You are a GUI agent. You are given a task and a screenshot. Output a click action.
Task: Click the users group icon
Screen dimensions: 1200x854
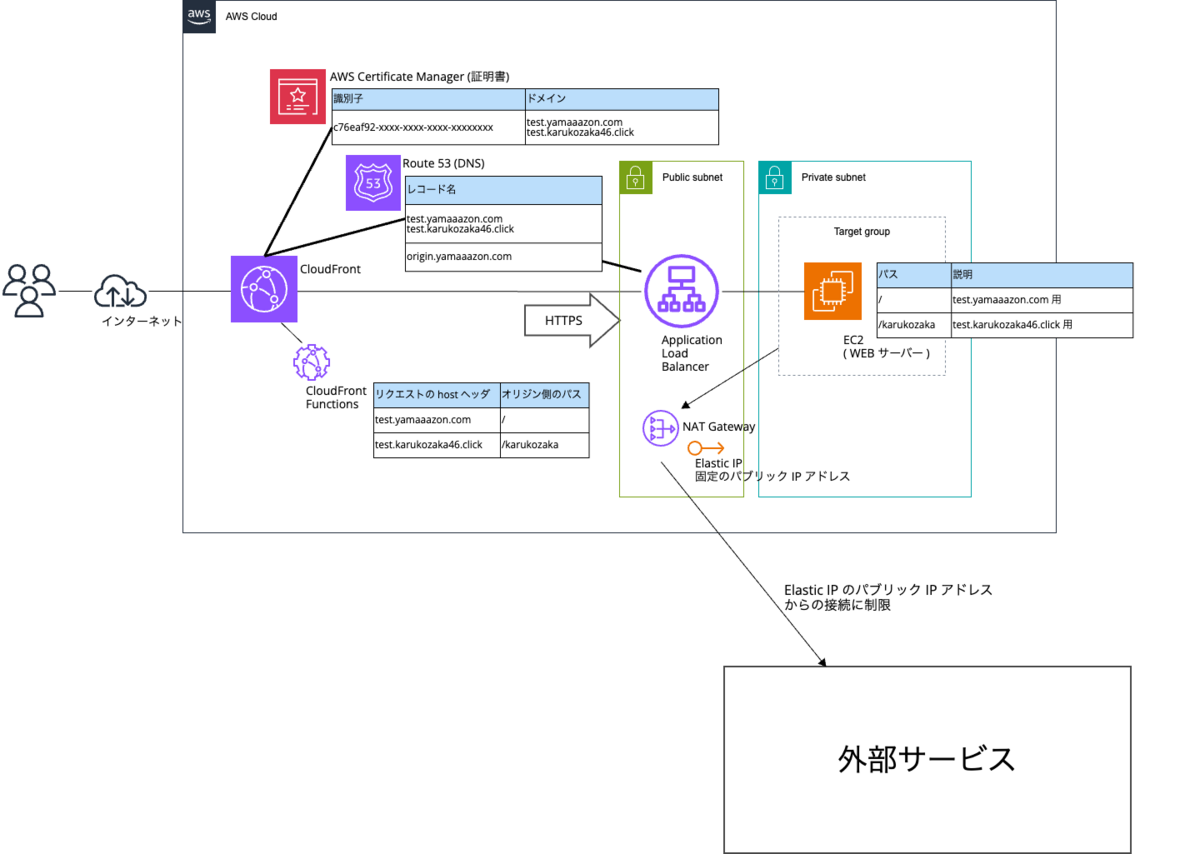tap(29, 291)
